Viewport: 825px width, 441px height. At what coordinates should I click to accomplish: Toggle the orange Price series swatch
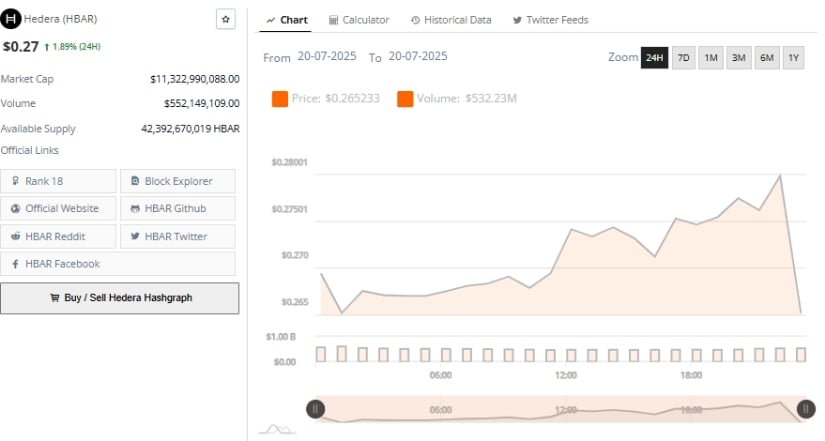click(279, 98)
